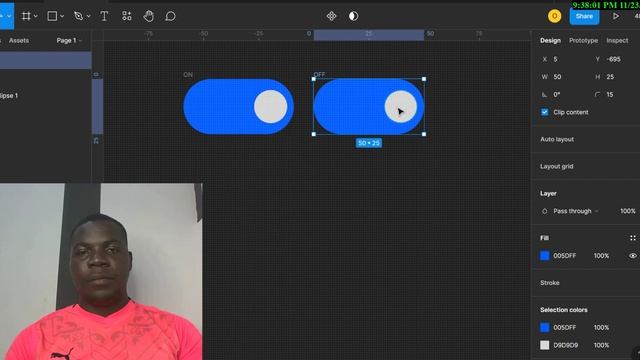Toggle the Clip content checkbox
This screenshot has width=640, height=360.
(x=544, y=112)
